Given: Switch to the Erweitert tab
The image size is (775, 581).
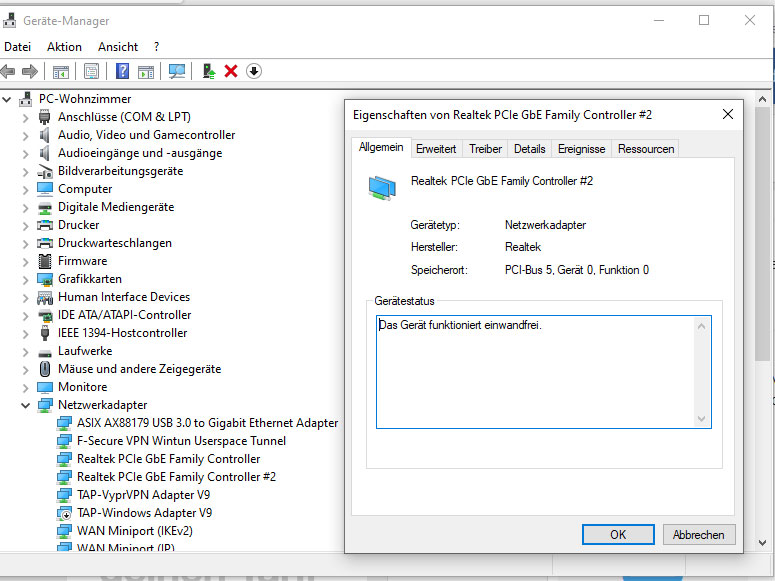Looking at the screenshot, I should click(436, 149).
